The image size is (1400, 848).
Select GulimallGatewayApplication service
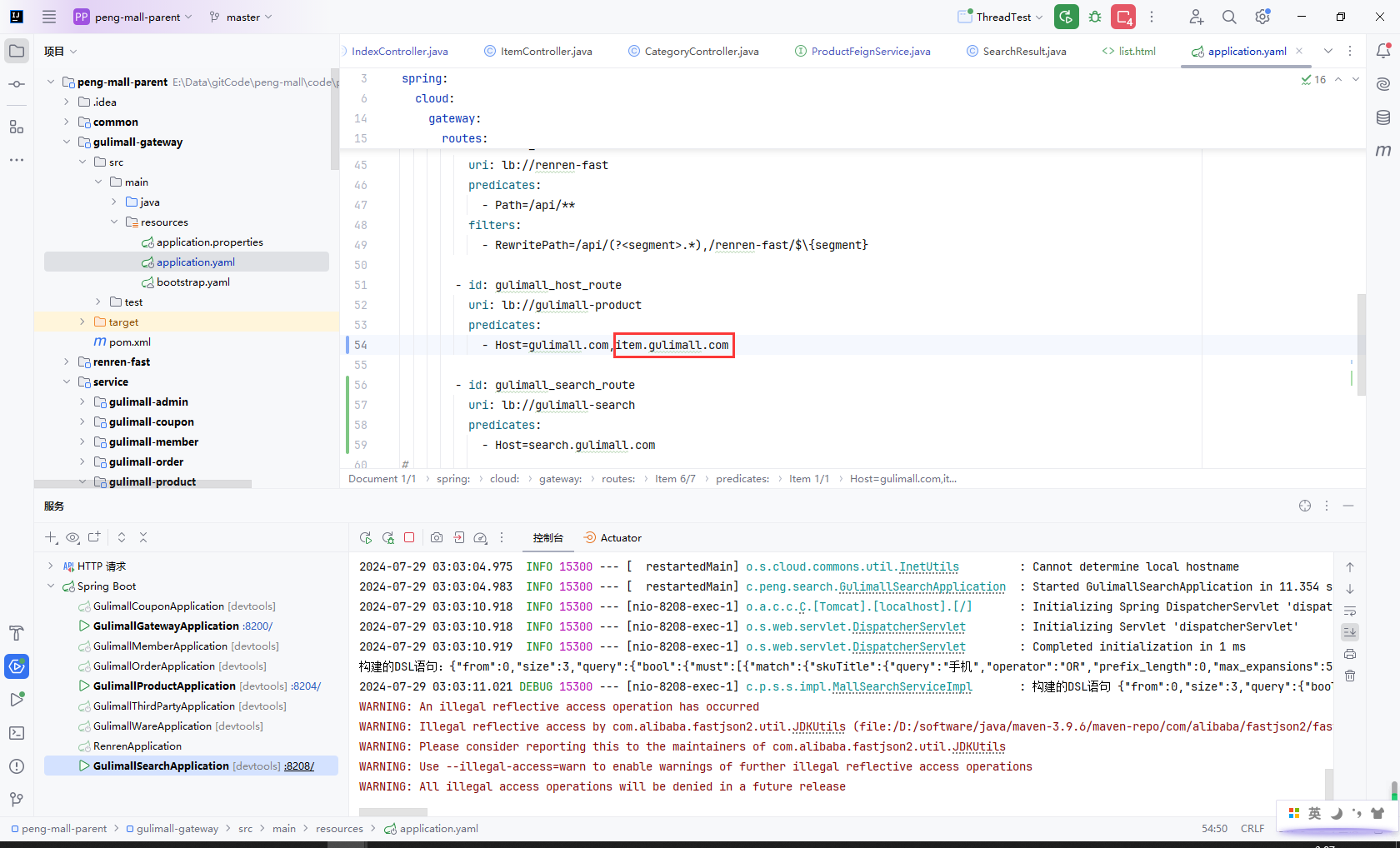pyautogui.click(x=166, y=626)
